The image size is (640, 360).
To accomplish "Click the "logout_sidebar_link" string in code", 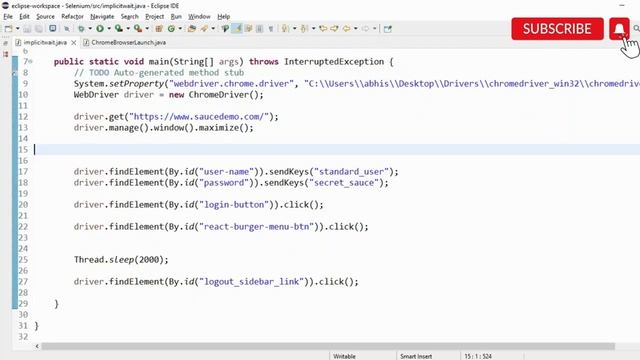I will pos(251,282).
